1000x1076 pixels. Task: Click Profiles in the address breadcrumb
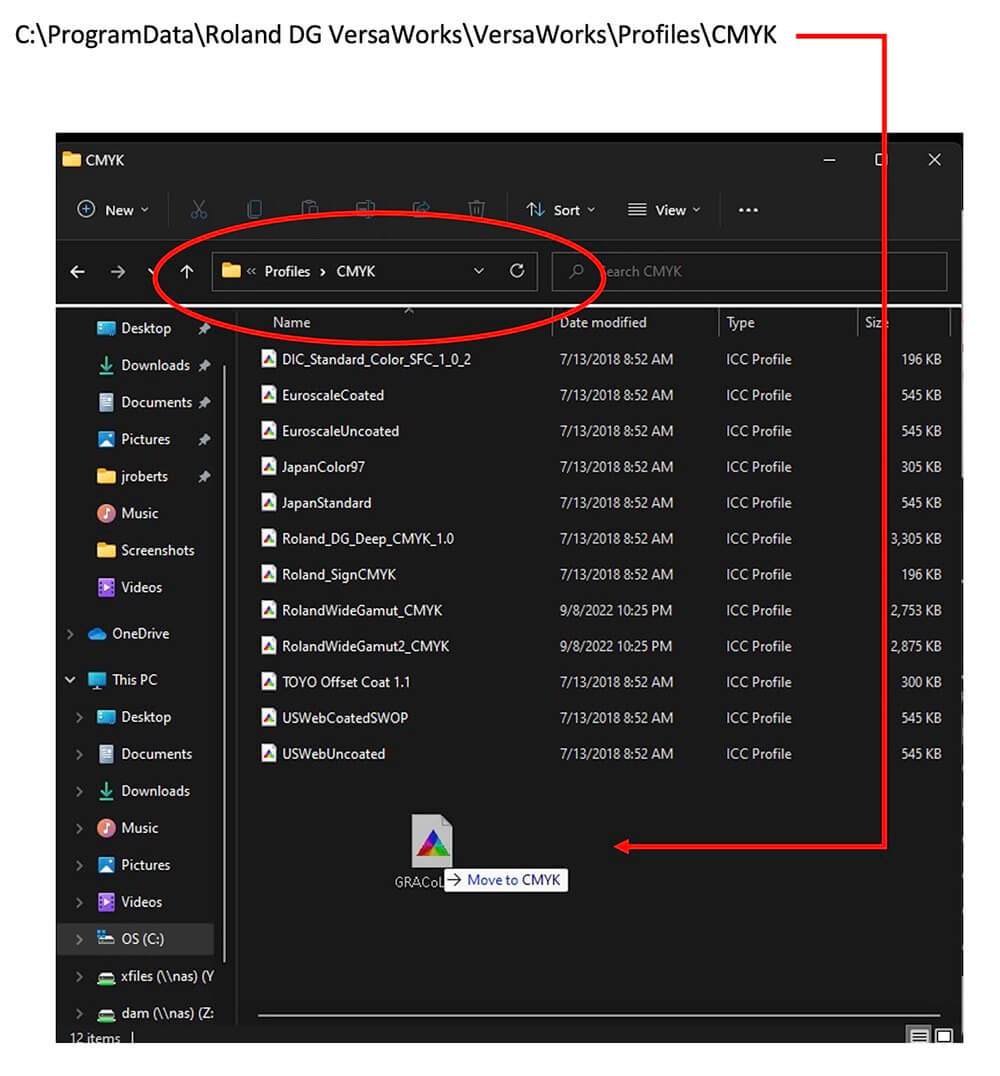tap(288, 272)
